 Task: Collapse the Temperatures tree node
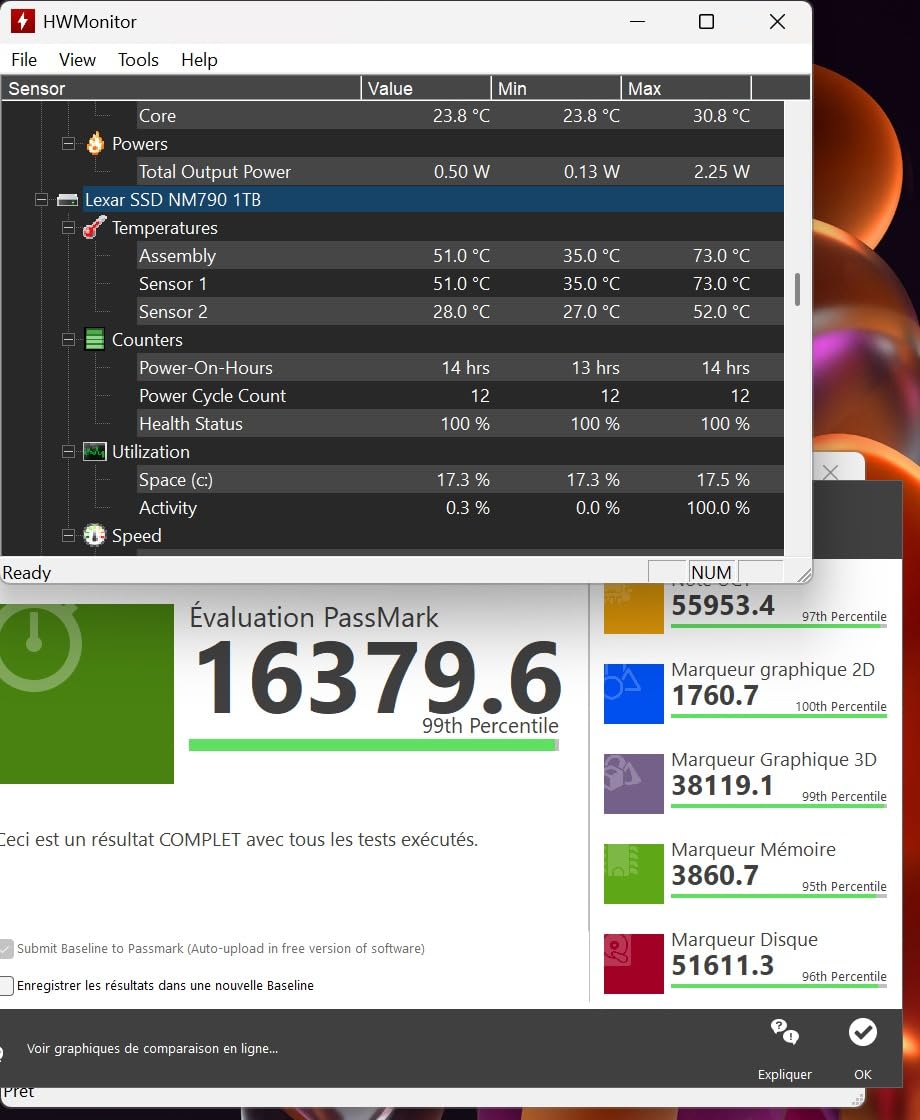point(69,228)
